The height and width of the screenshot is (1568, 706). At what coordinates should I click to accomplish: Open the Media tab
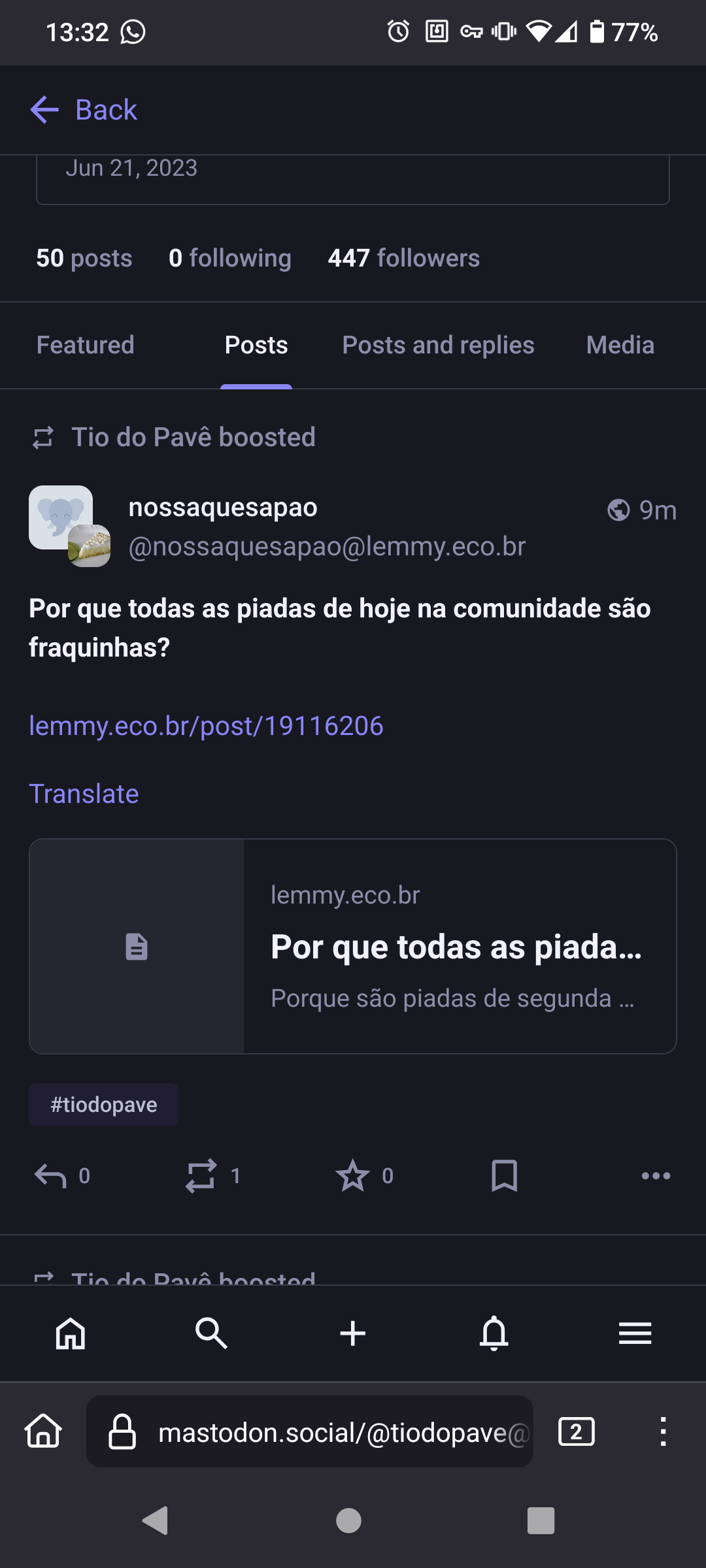(620, 345)
